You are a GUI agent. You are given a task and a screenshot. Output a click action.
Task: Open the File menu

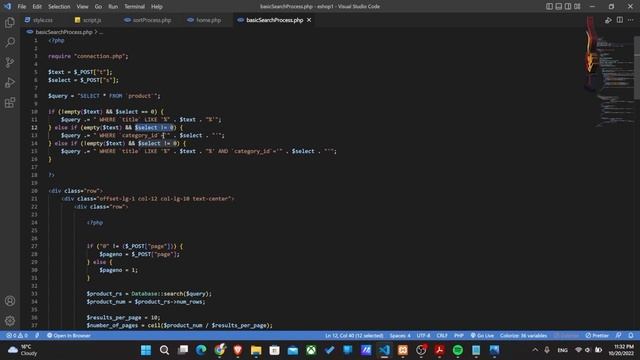point(22,7)
